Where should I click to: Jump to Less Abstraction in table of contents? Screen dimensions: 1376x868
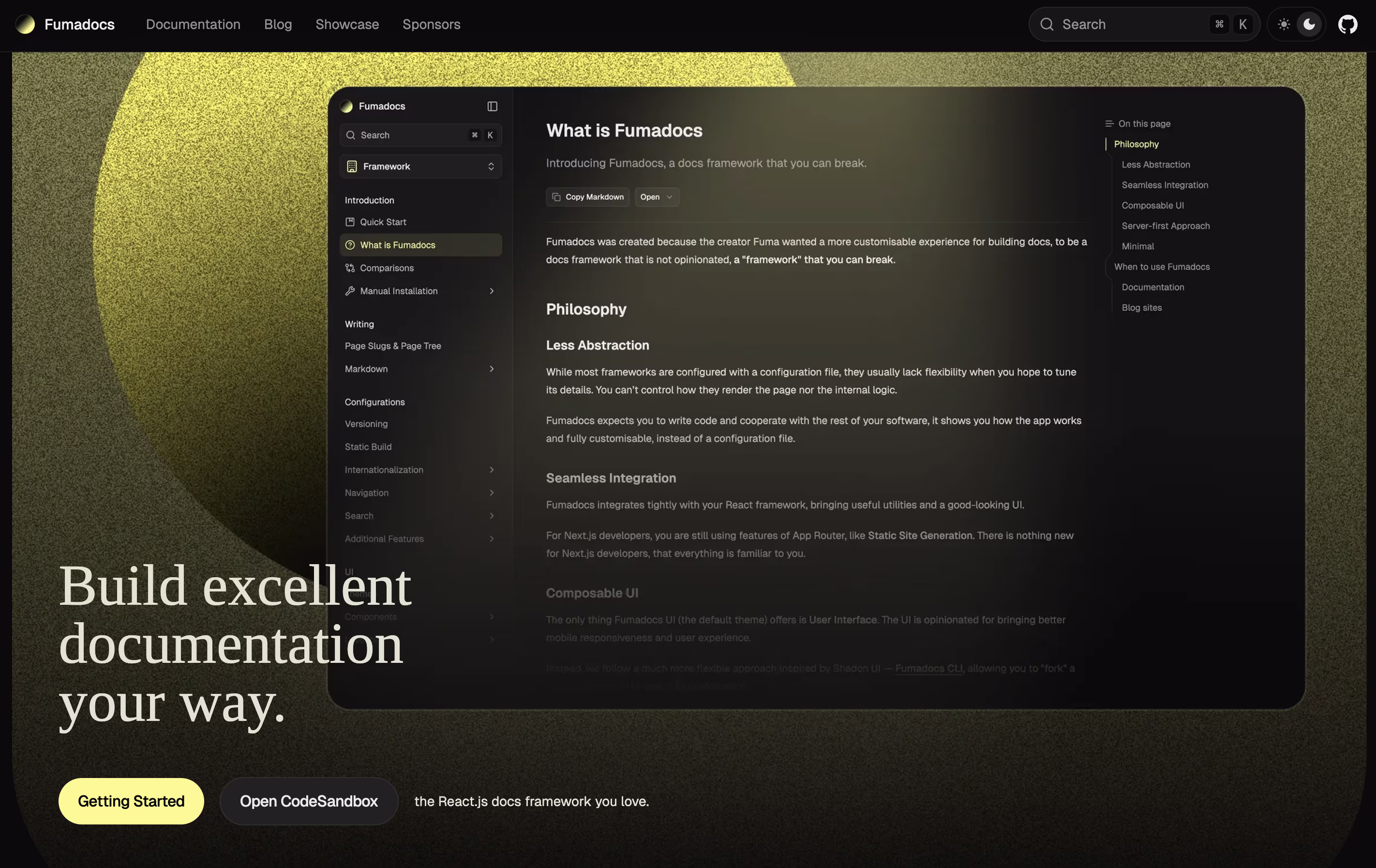[1155, 165]
